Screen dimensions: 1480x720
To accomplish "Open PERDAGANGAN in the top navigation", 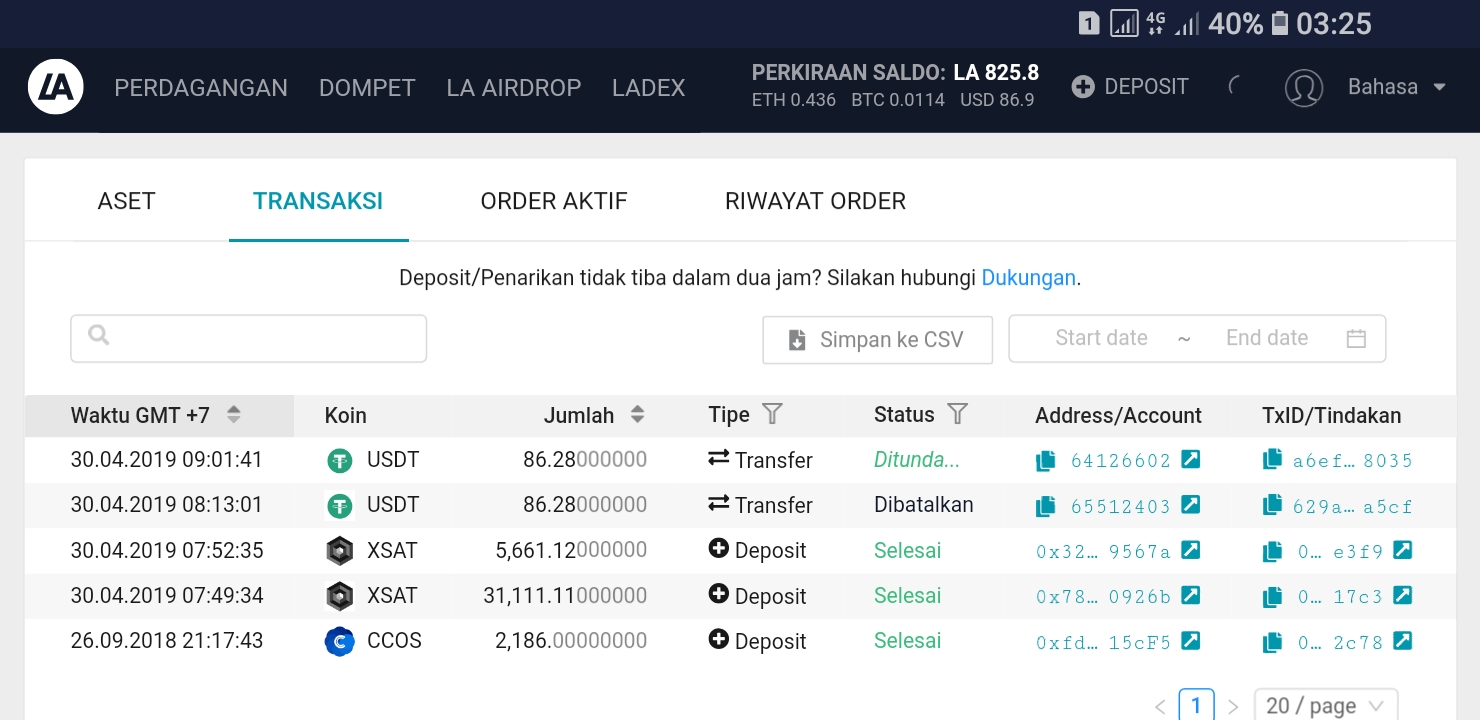I will 201,88.
